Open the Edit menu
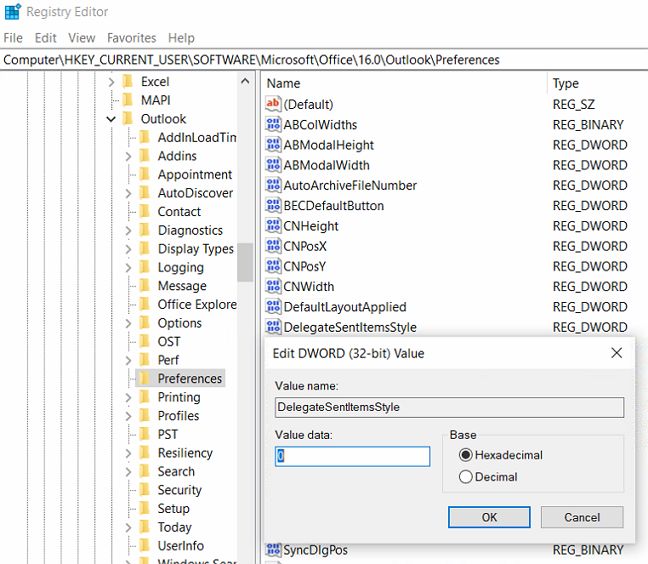Image resolution: width=648 pixels, height=564 pixels. point(45,38)
